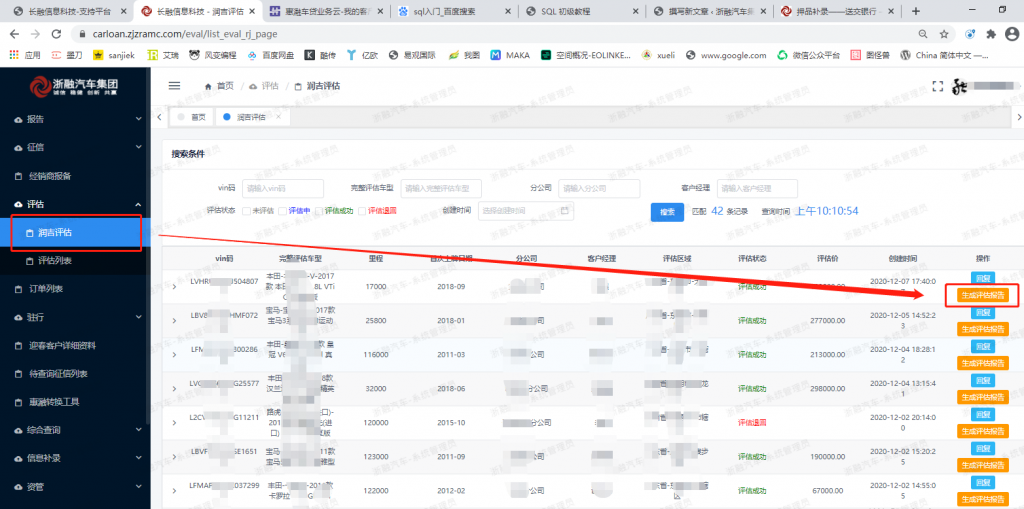Click the vin码 input field

[x=283, y=188]
